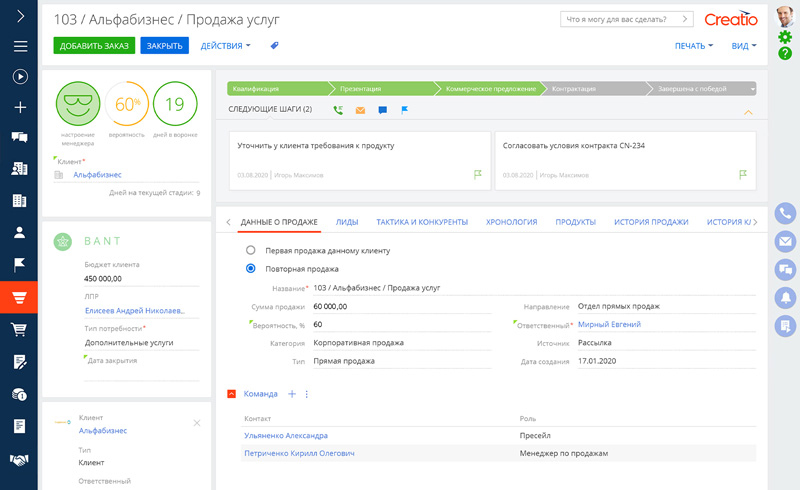Add a feed message using blue chat icon

coord(383,110)
